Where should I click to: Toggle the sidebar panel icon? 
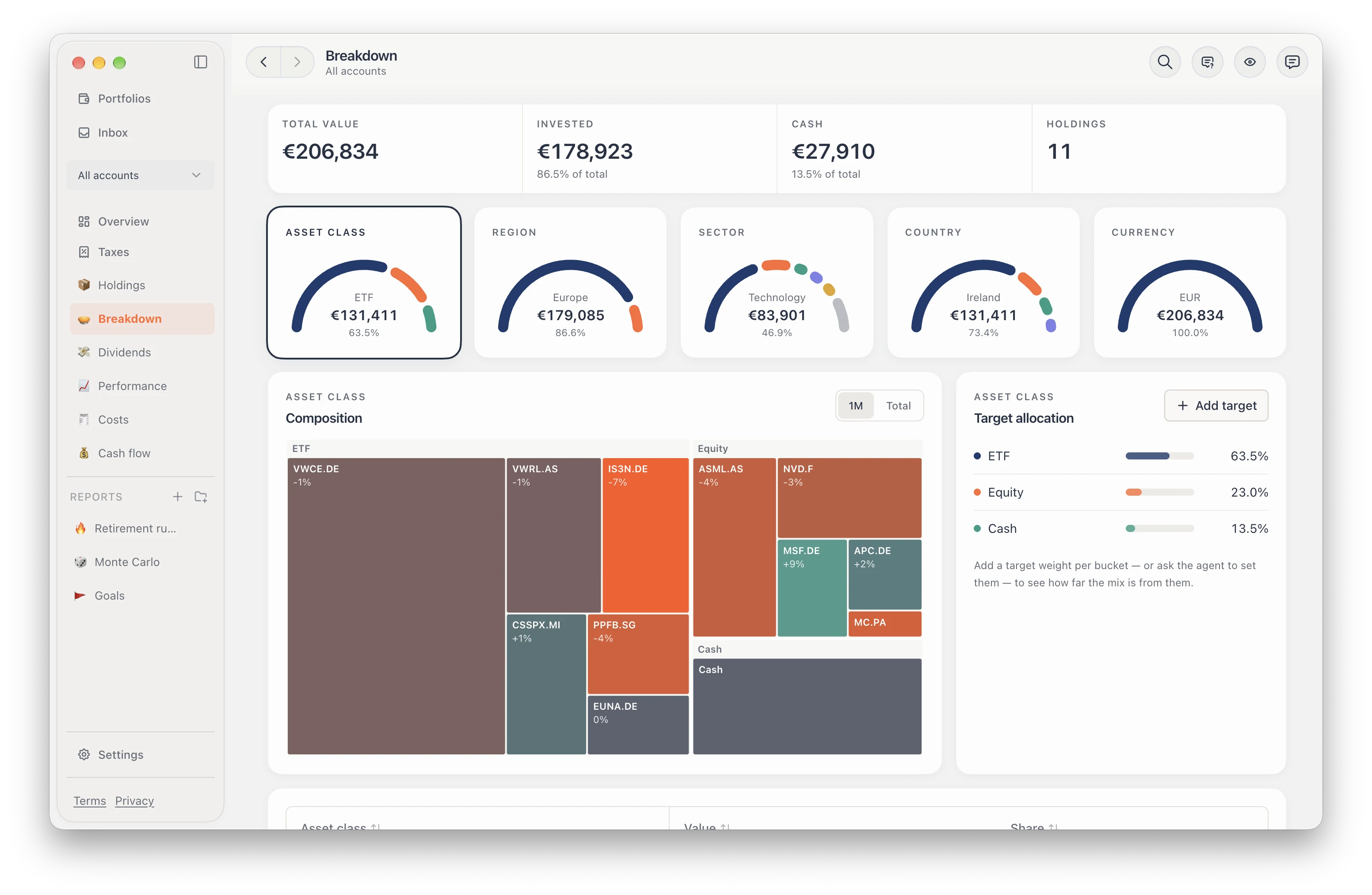[201, 62]
